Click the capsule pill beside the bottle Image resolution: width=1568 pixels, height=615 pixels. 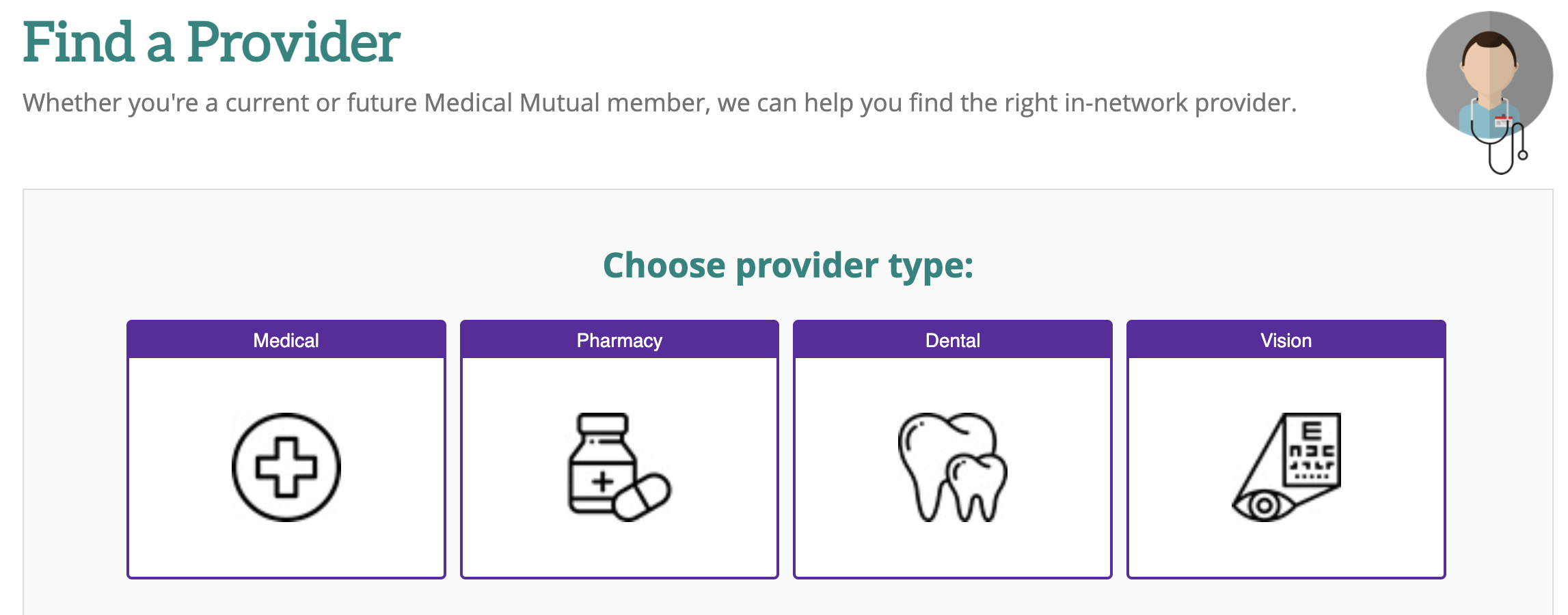[x=643, y=497]
